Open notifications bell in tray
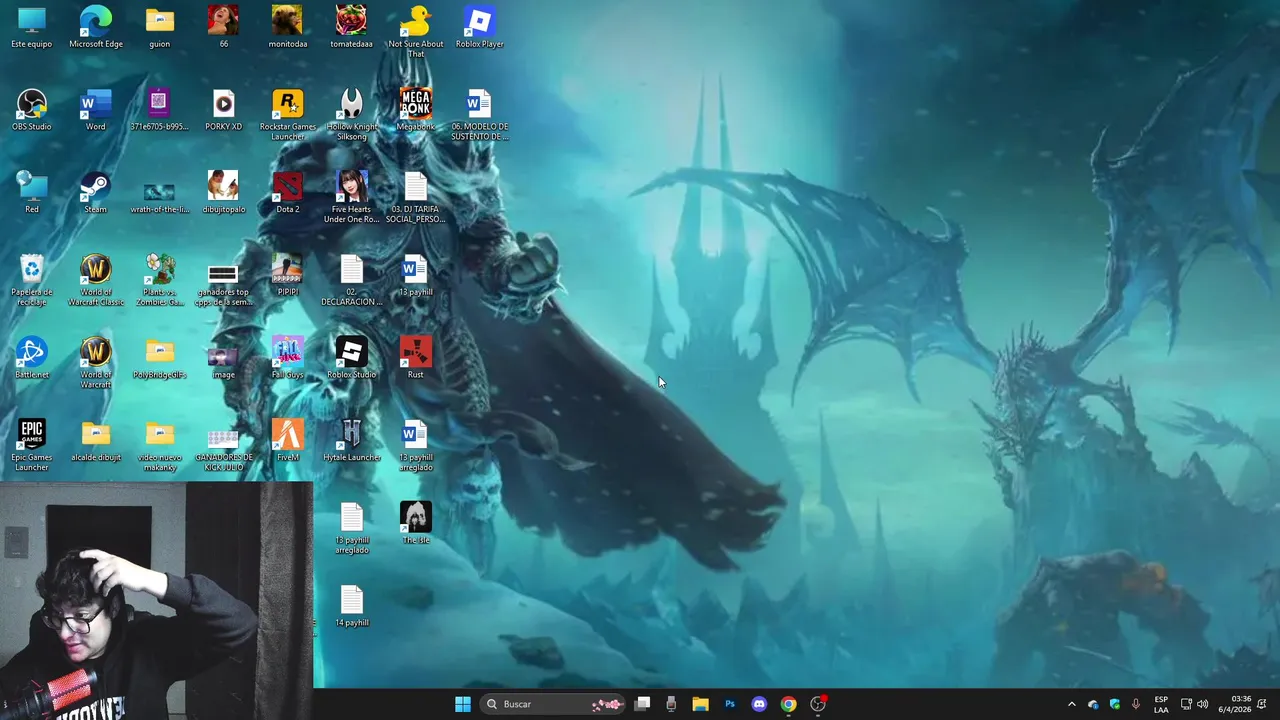This screenshot has width=1280, height=720. tap(1262, 704)
